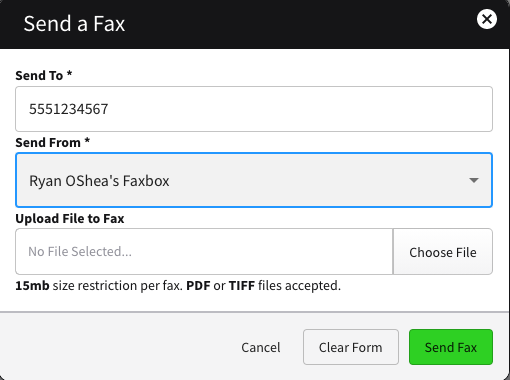Click the bold PDF file type text
Screen dimensions: 510x380
click(x=198, y=286)
